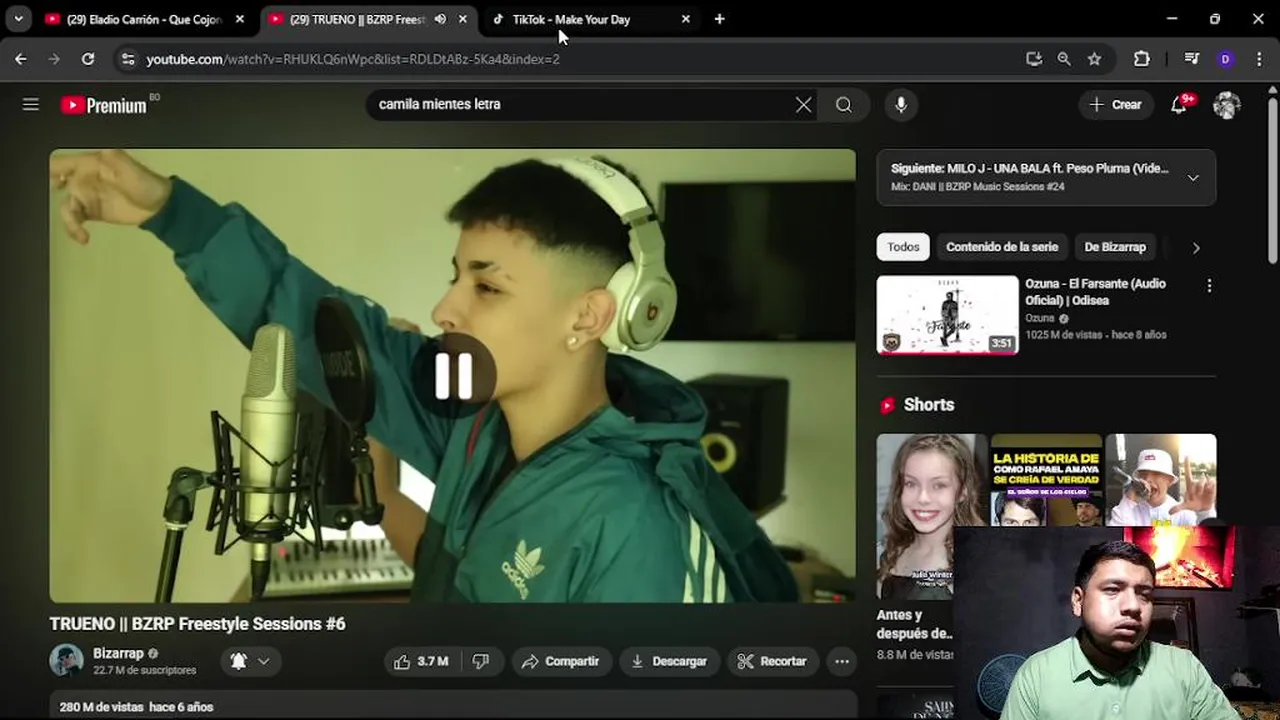Clip the video with Recortar
The height and width of the screenshot is (720, 1280).
772,661
